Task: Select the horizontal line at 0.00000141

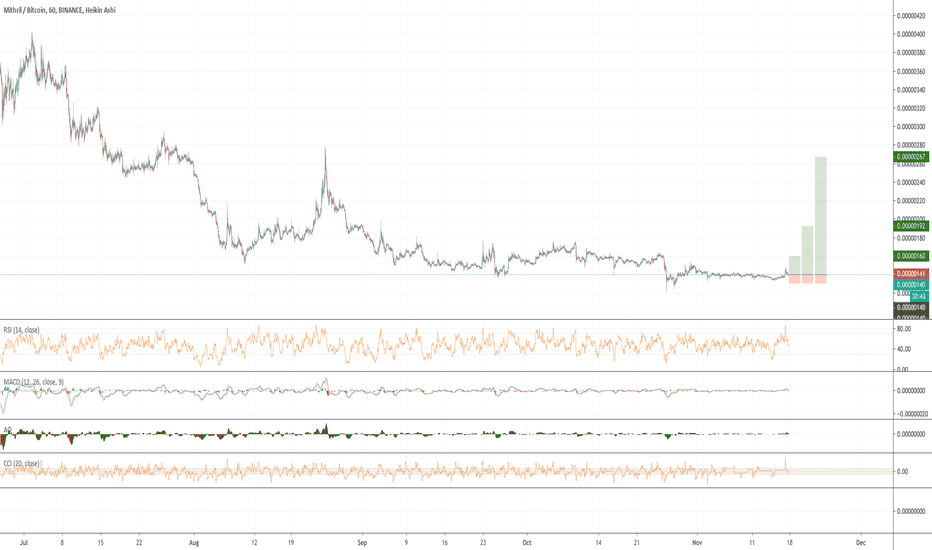Action: pyautogui.click(x=446, y=274)
